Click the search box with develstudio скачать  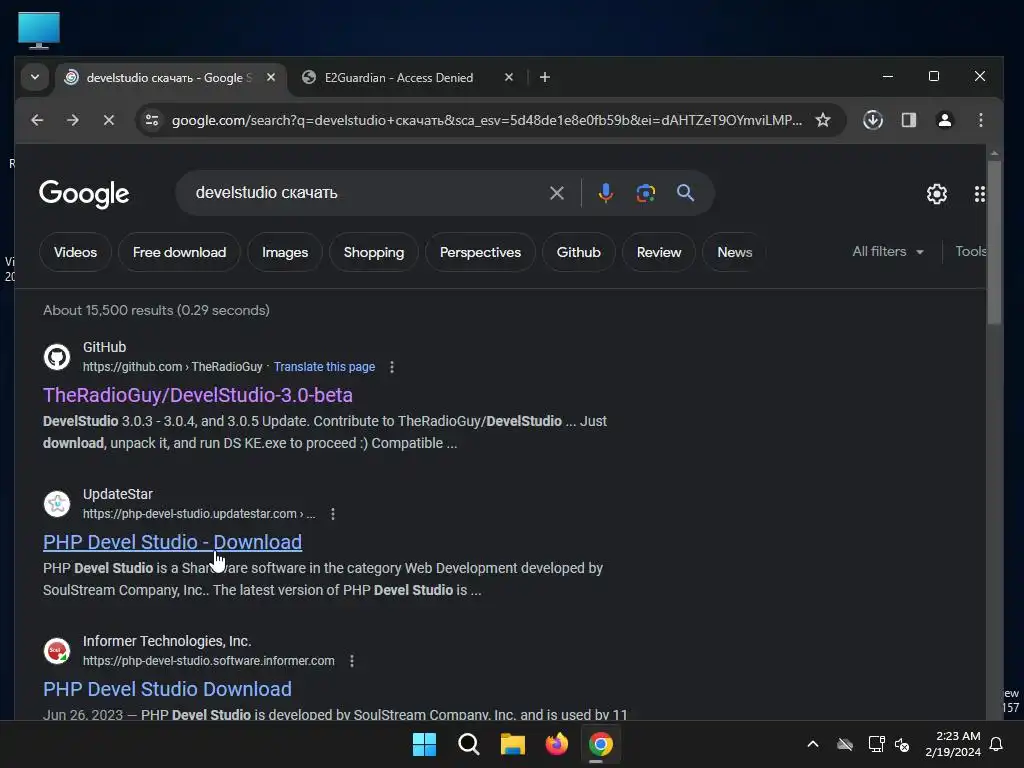point(366,193)
